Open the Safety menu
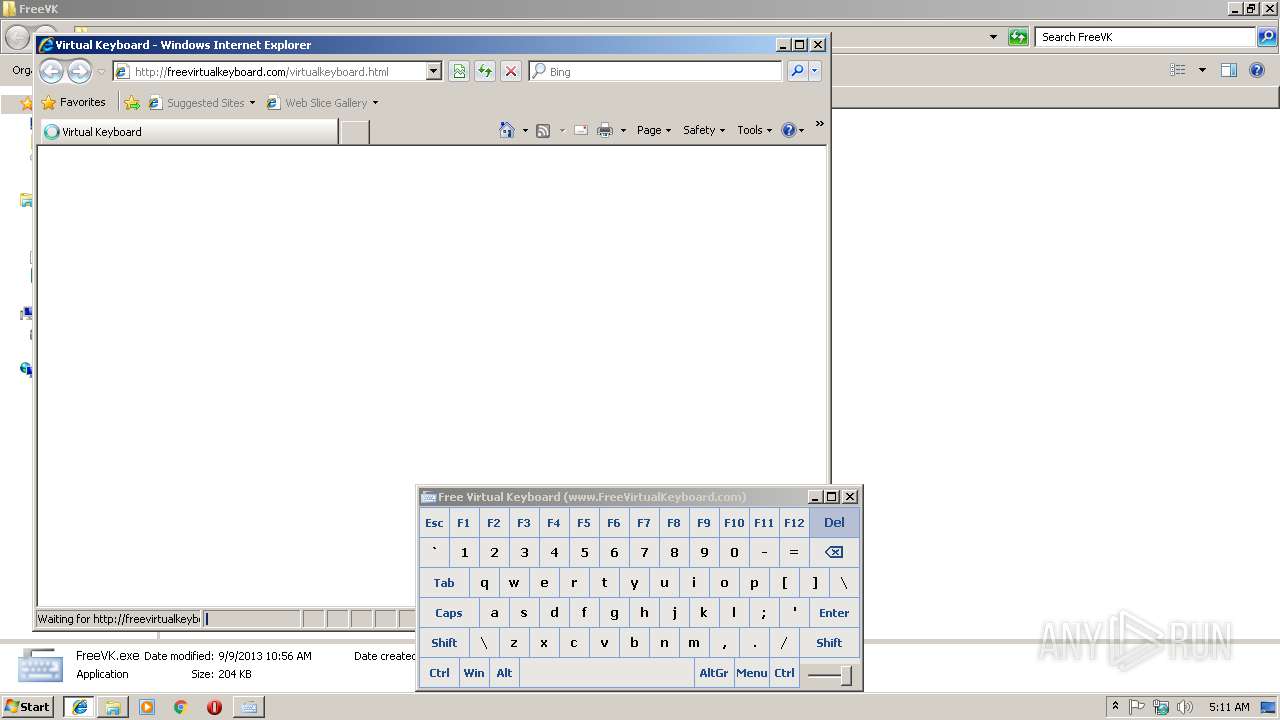The image size is (1280, 720). pyautogui.click(x=704, y=130)
